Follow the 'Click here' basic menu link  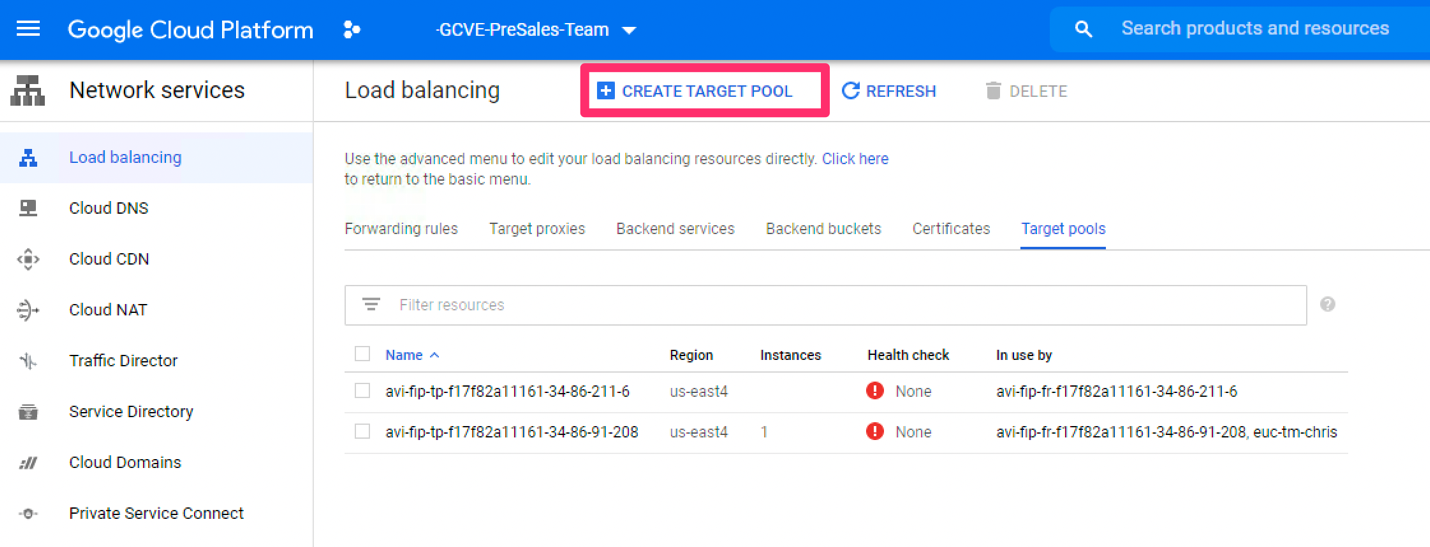point(855,159)
